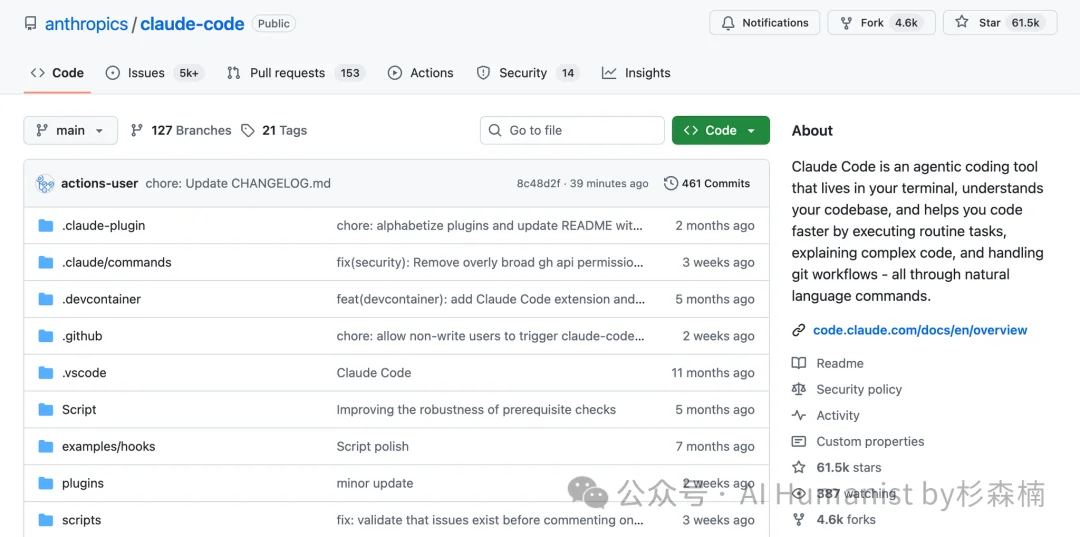Click the .vscode folder icon
1080x537 pixels.
46,373
